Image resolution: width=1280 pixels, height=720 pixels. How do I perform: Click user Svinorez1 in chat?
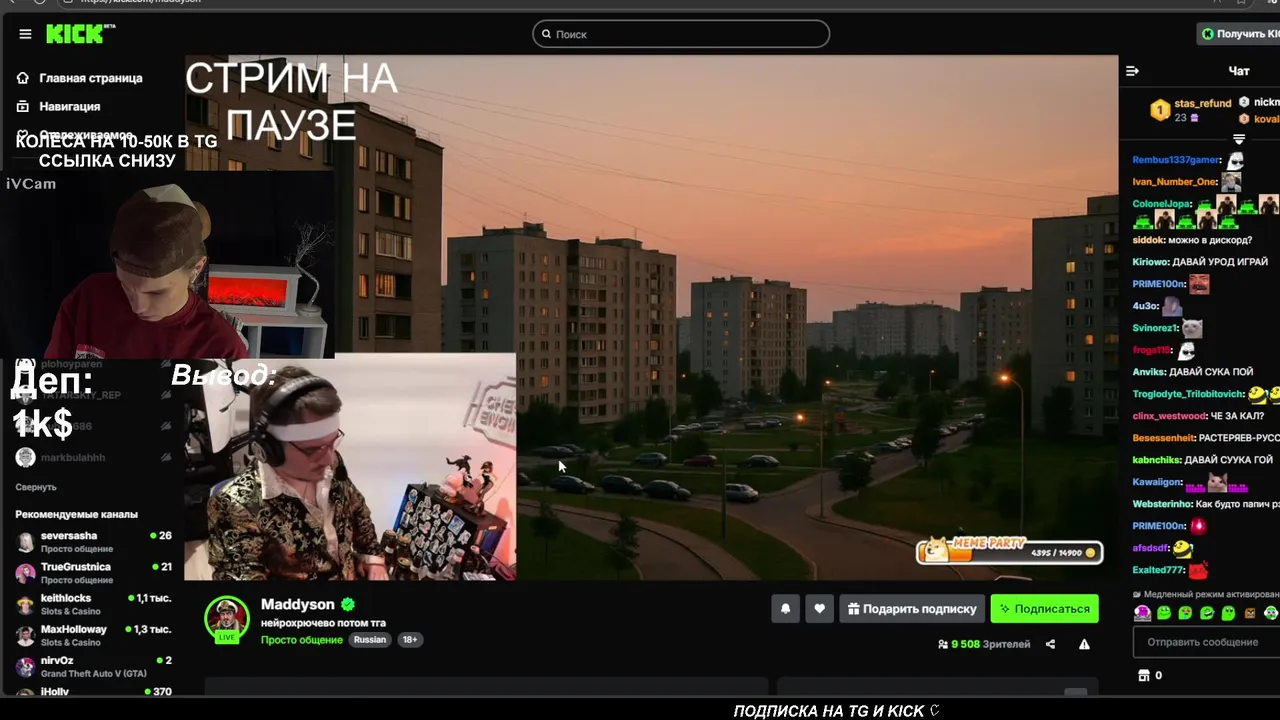click(1155, 328)
